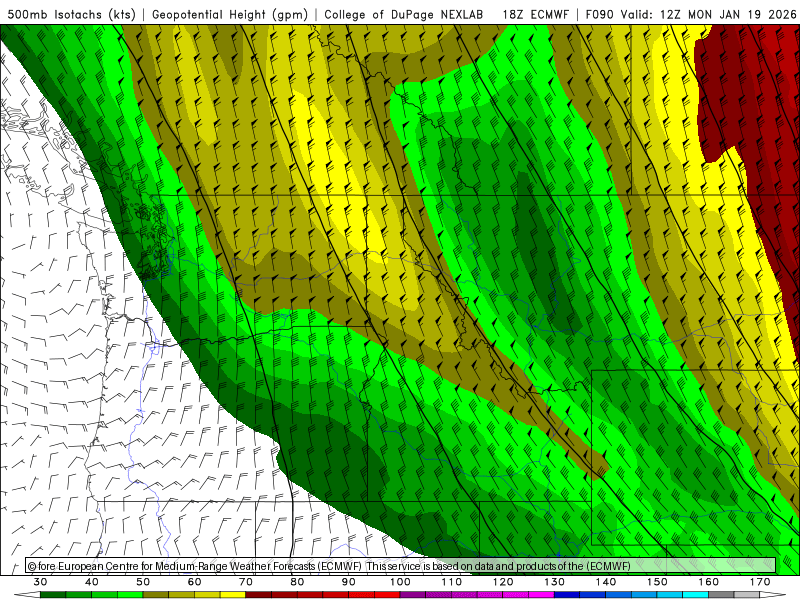Click the legend label 170
Screen dimensions: 800x600
760,582
